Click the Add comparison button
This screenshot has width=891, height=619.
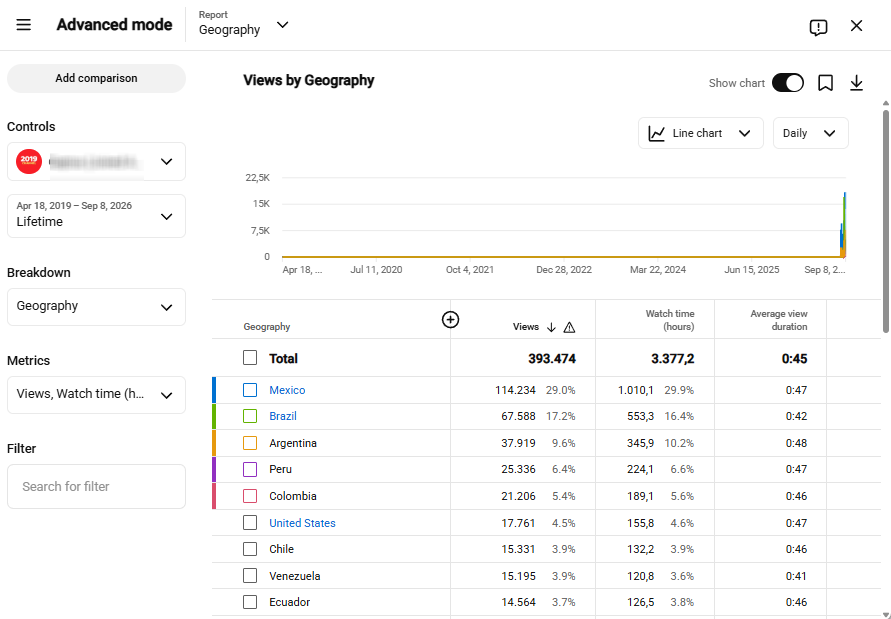(x=97, y=78)
